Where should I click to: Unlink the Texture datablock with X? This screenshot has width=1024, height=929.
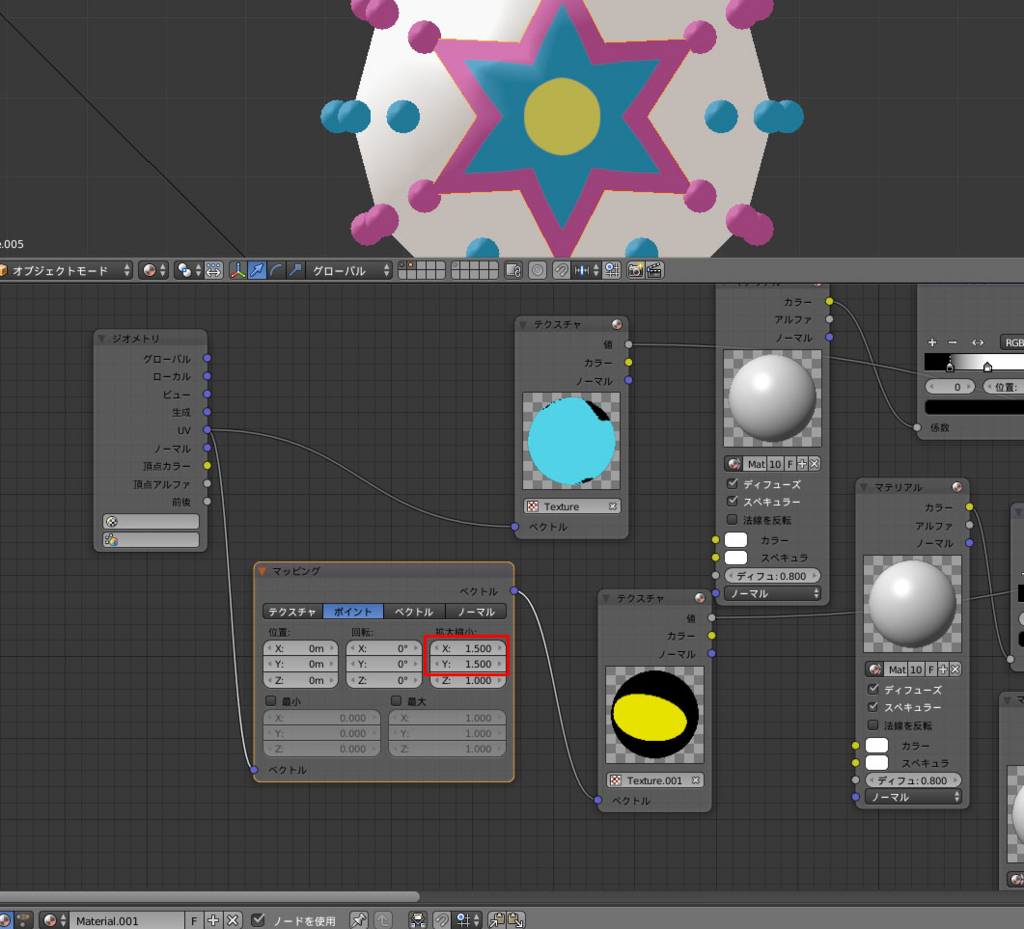click(x=613, y=507)
